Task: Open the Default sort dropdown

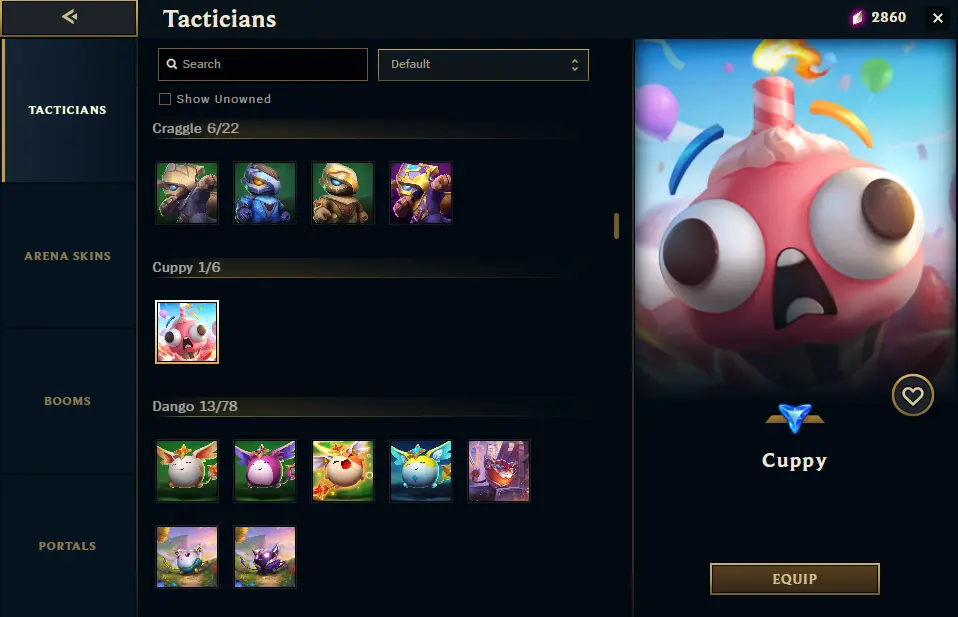Action: (x=483, y=65)
